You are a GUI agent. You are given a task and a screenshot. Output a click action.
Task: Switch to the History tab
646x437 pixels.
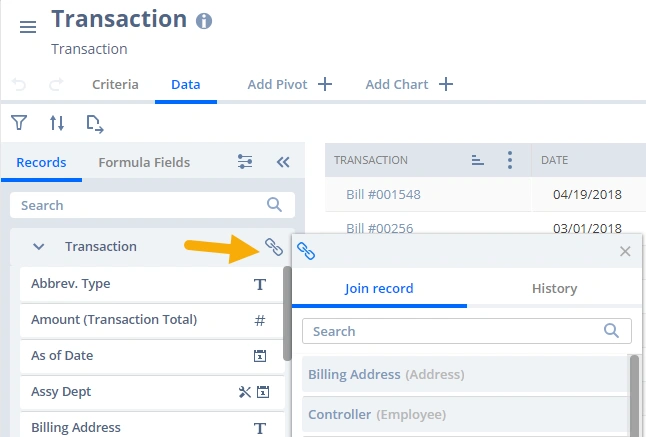coord(554,289)
